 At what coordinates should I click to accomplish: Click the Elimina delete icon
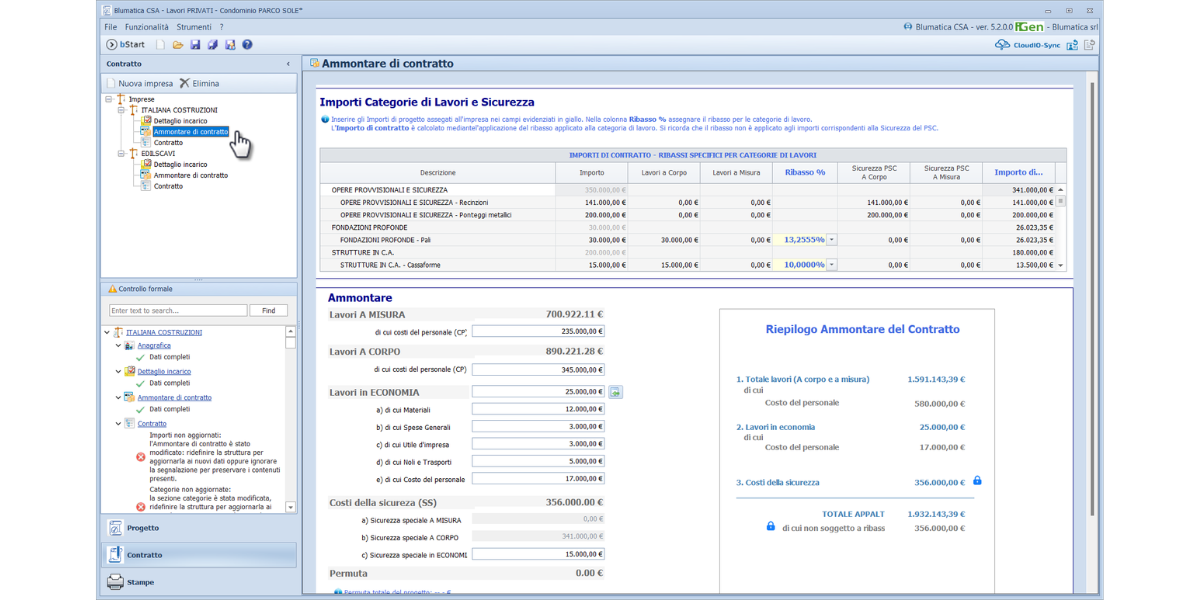click(184, 83)
